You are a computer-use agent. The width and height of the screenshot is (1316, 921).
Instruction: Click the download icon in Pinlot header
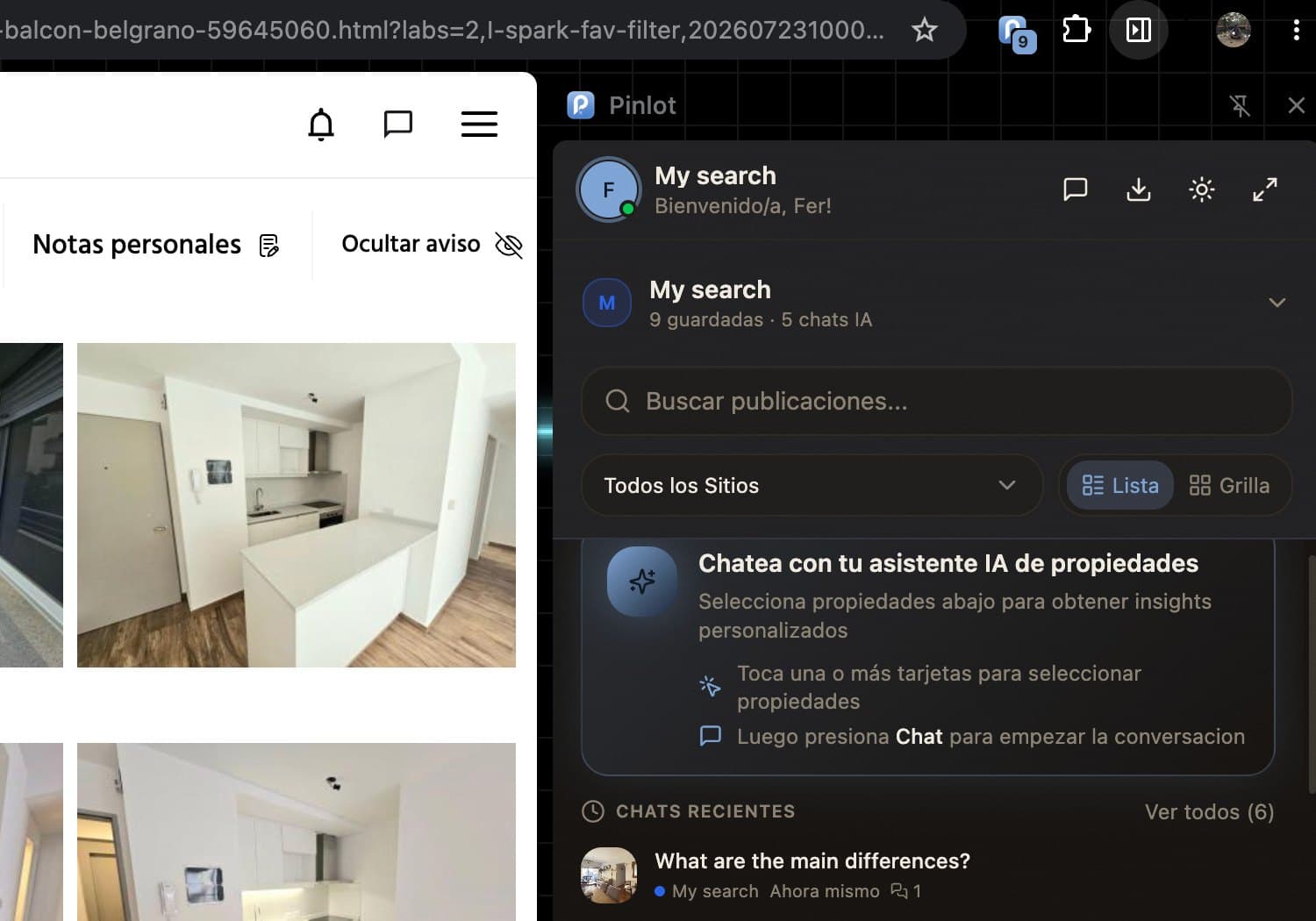tap(1138, 189)
